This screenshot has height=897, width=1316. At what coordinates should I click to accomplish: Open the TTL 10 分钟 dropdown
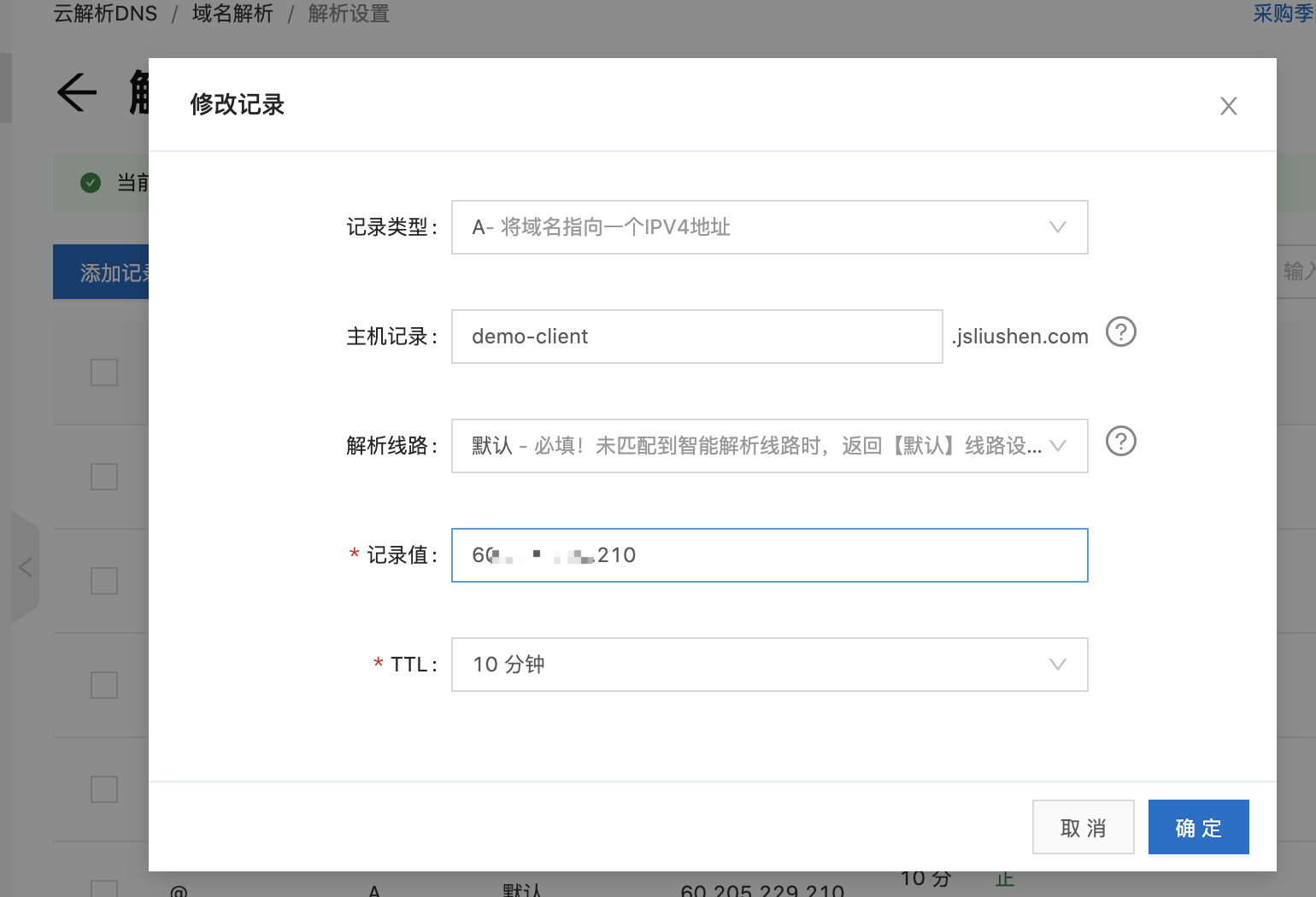pyautogui.click(x=769, y=665)
